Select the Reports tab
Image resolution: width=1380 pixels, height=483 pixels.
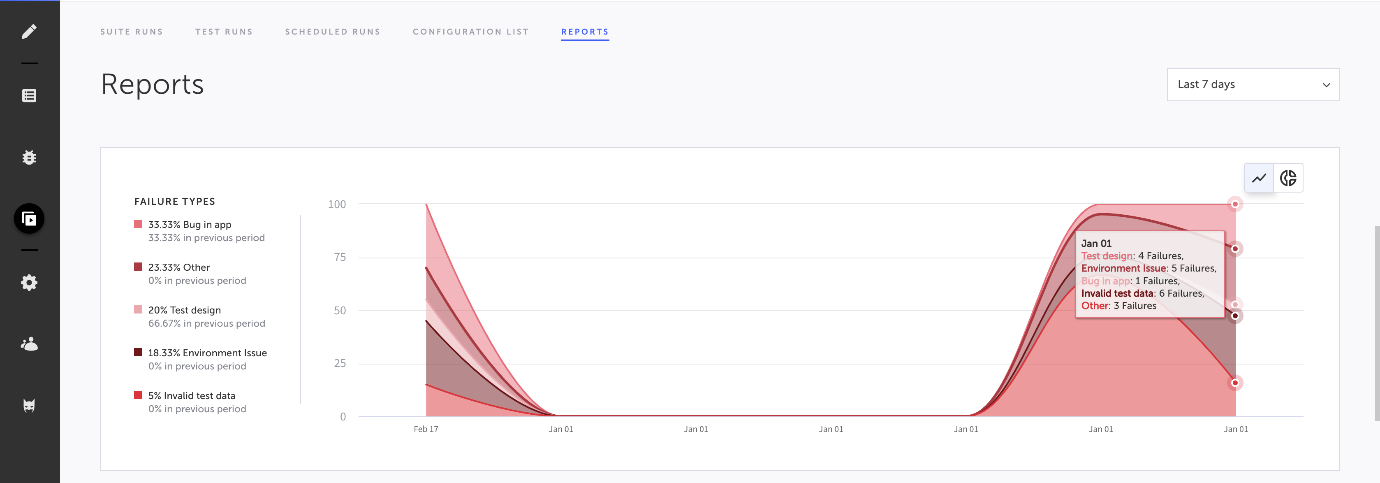(x=585, y=32)
